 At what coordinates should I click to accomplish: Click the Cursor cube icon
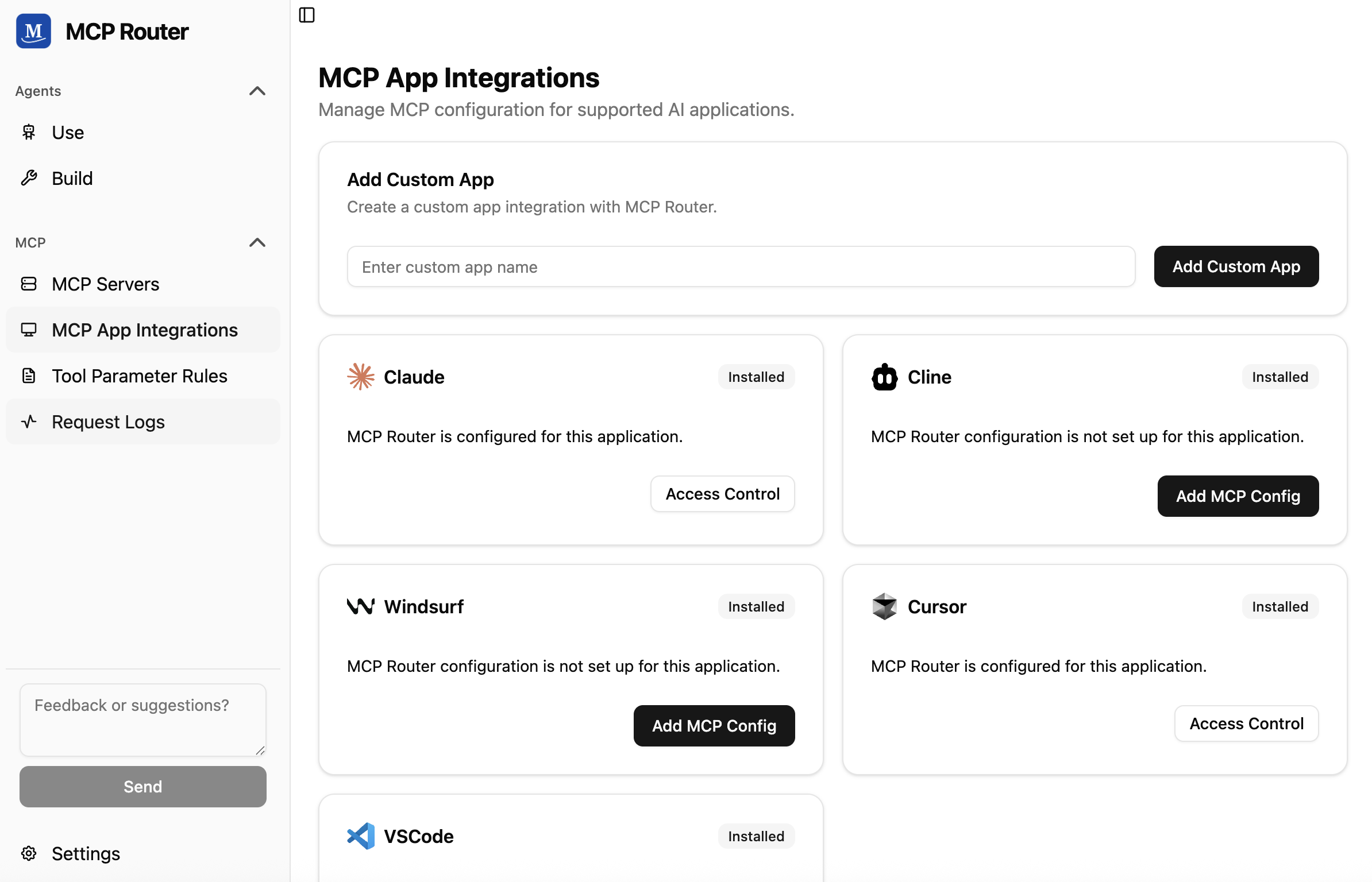click(x=884, y=606)
